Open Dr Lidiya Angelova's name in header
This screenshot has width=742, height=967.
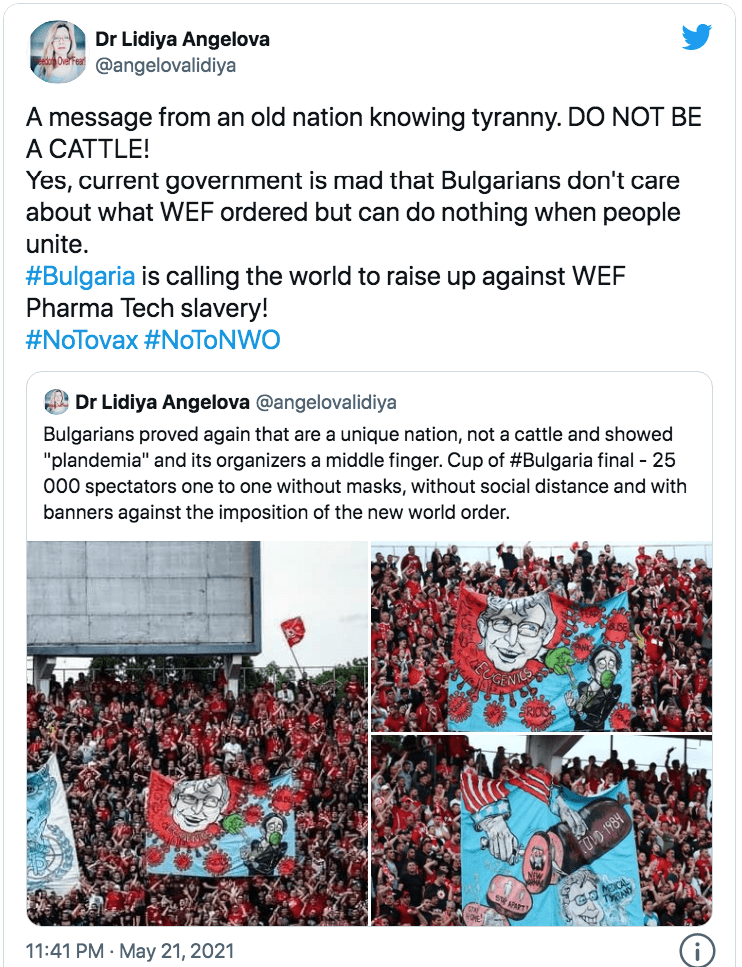click(182, 39)
